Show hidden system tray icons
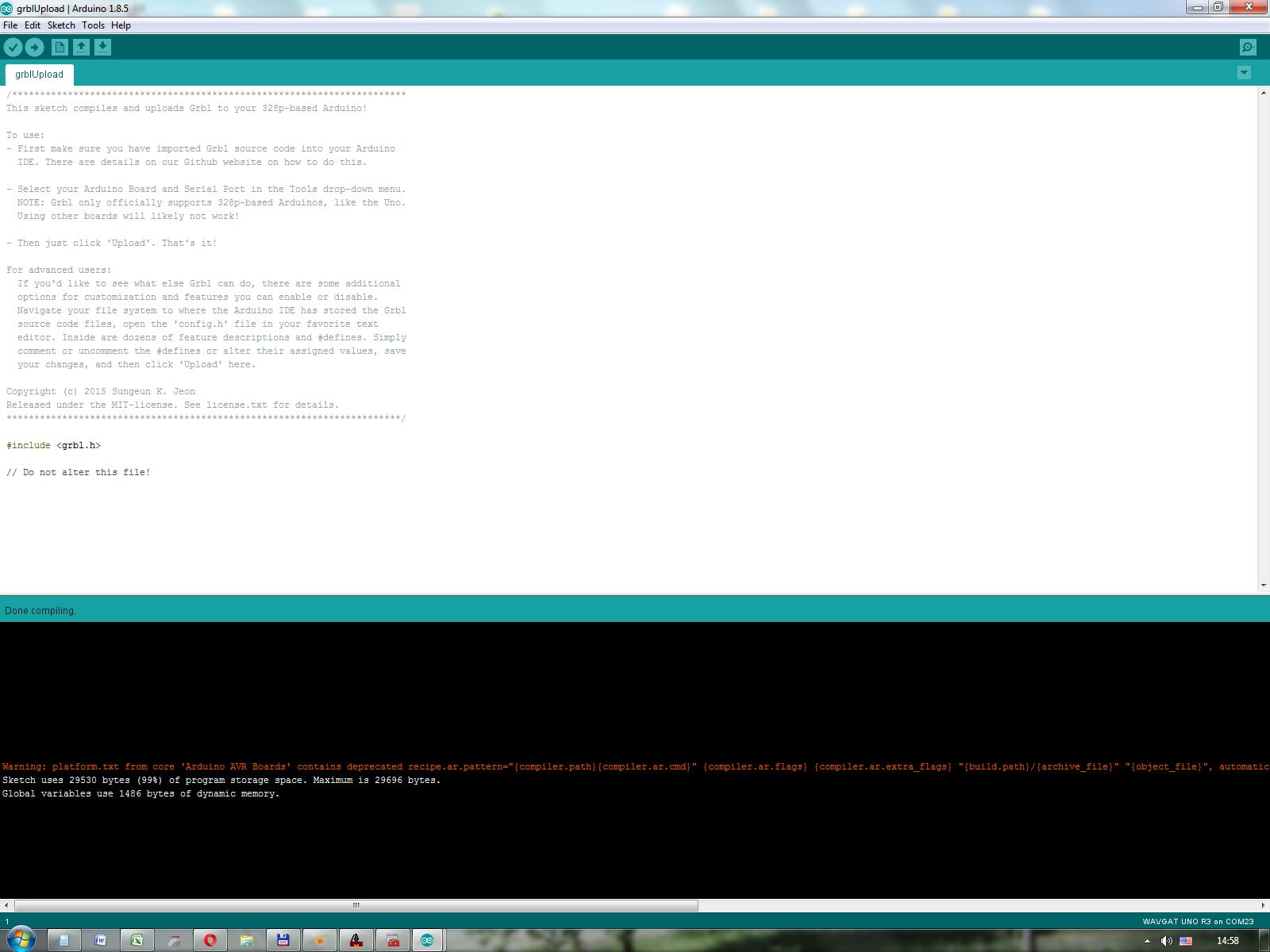 (x=1146, y=941)
